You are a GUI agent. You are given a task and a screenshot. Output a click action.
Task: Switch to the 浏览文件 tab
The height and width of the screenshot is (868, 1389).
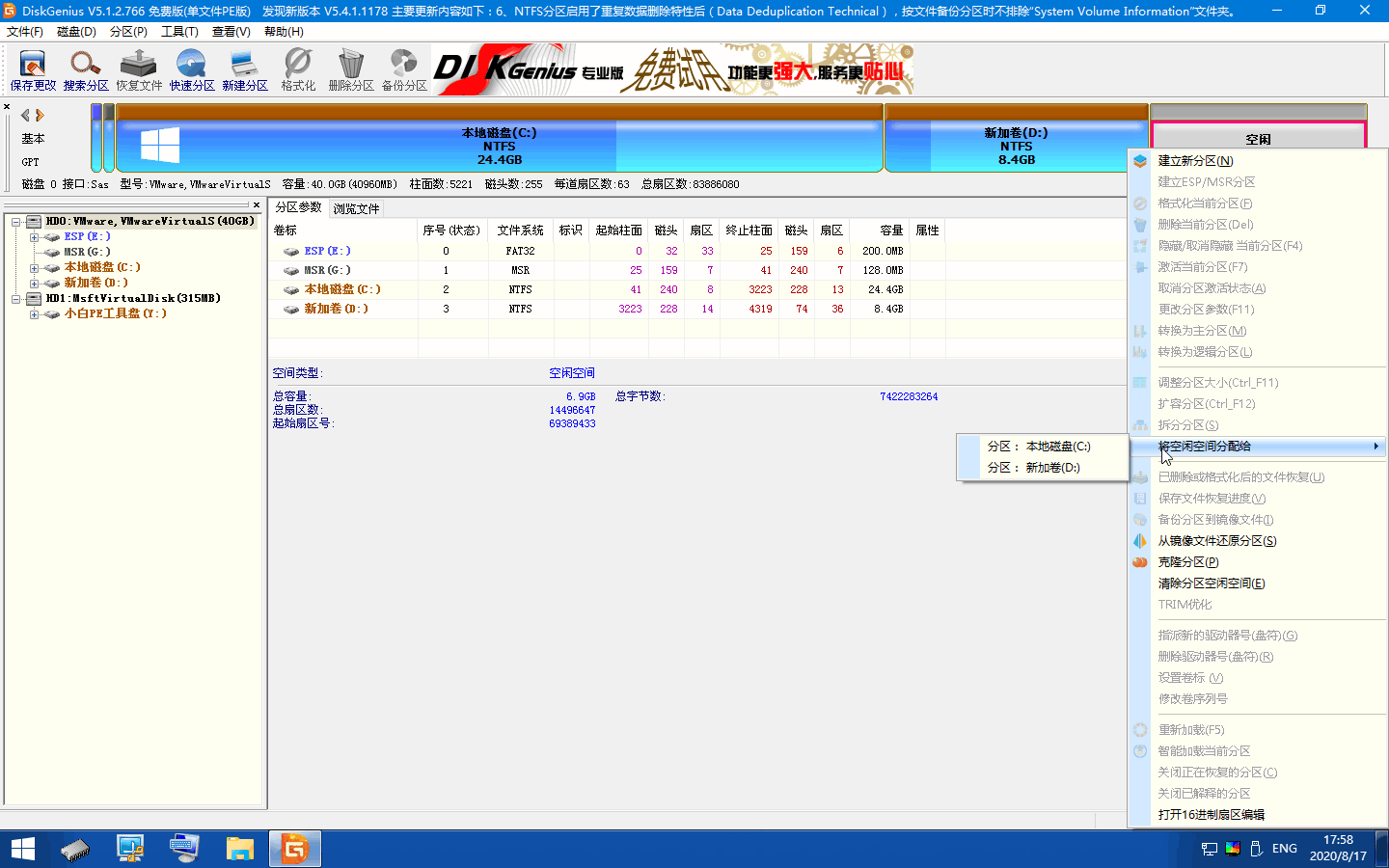pos(356,208)
